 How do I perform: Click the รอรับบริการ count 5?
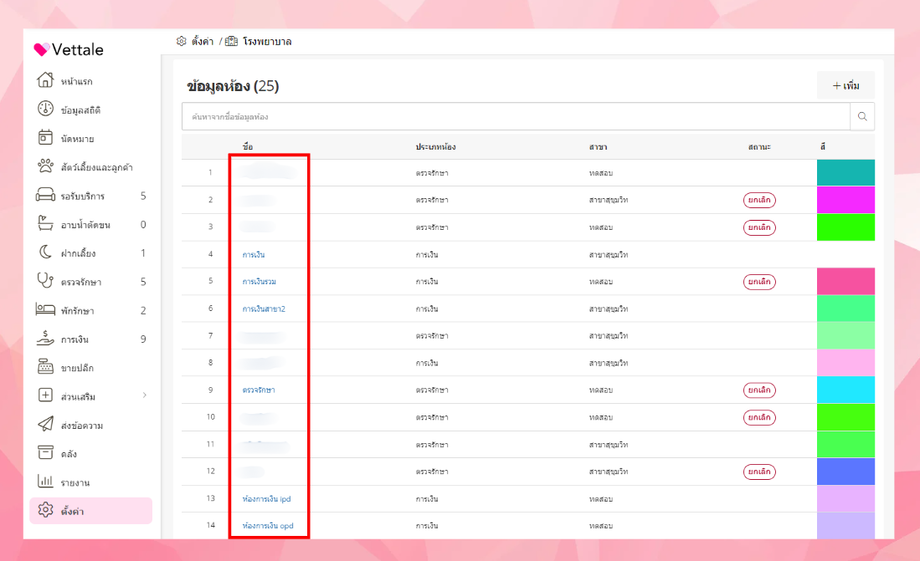(143, 195)
